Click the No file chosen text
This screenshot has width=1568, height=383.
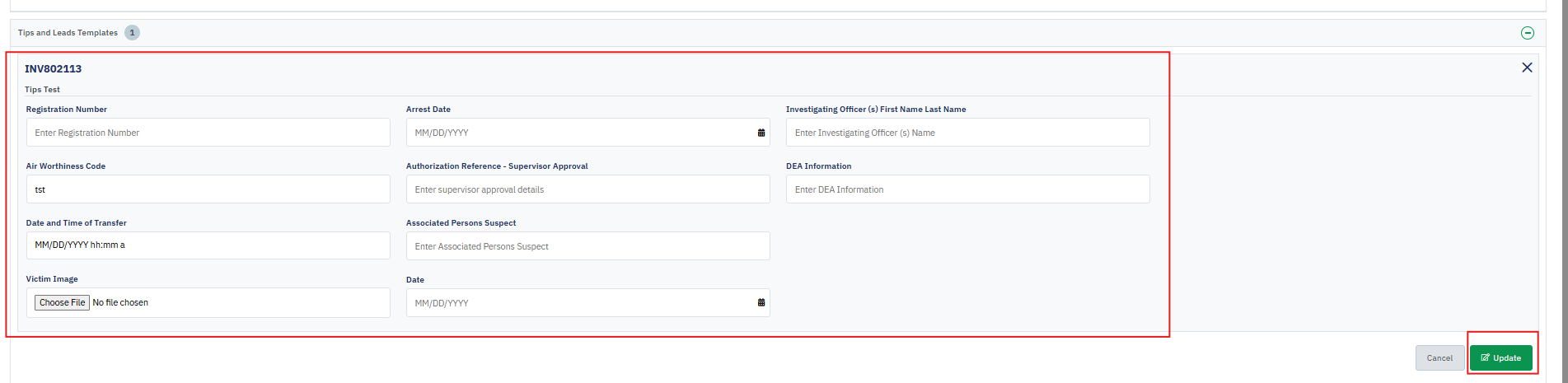click(120, 303)
